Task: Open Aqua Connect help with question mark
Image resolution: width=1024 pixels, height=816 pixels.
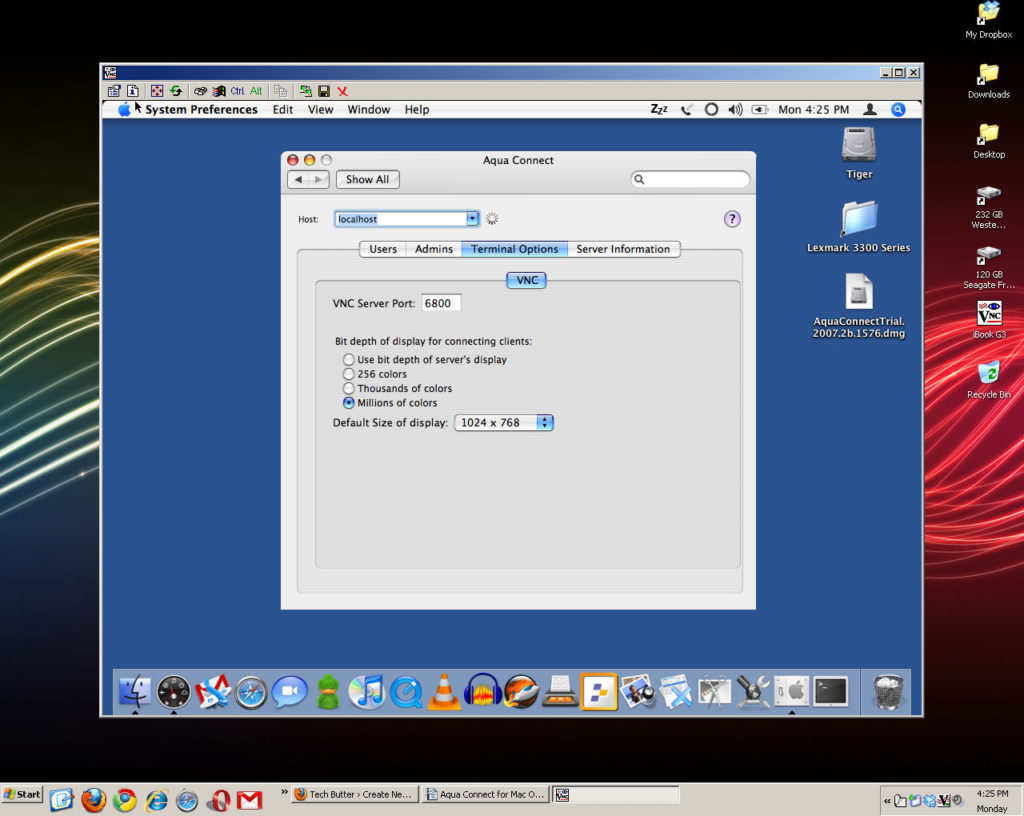Action: point(732,219)
